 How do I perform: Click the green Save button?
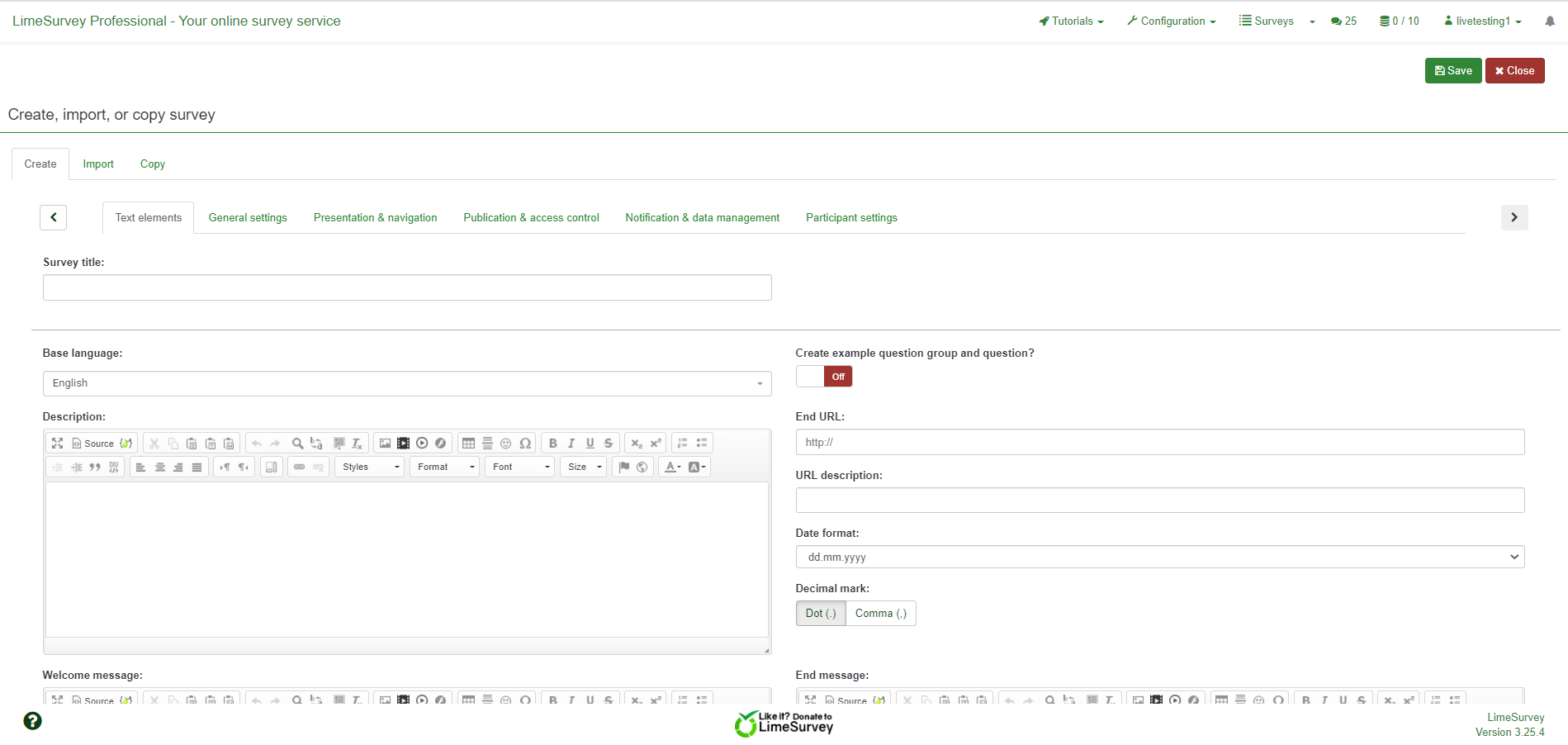pos(1452,71)
